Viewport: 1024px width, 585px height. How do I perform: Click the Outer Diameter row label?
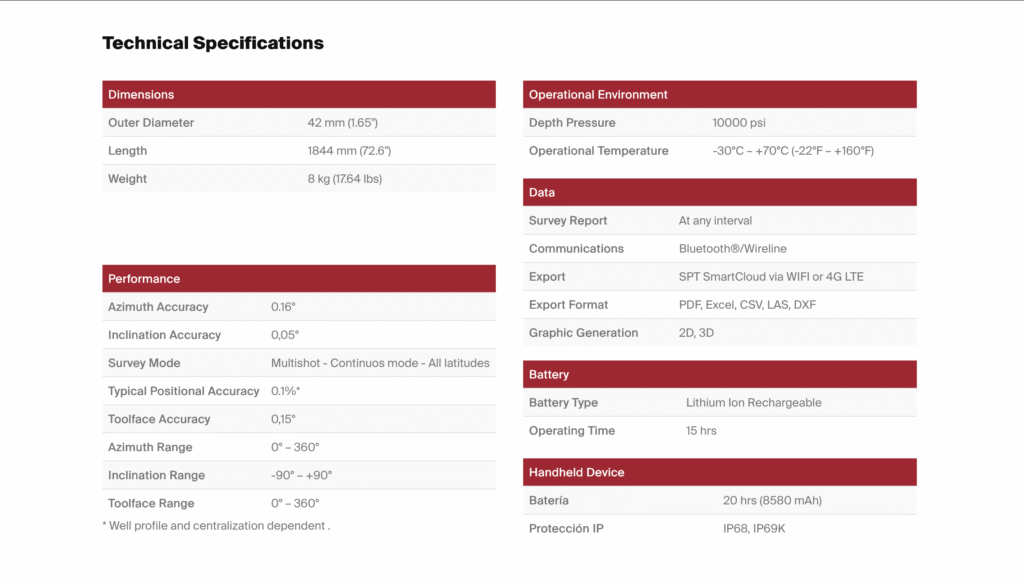[151, 123]
